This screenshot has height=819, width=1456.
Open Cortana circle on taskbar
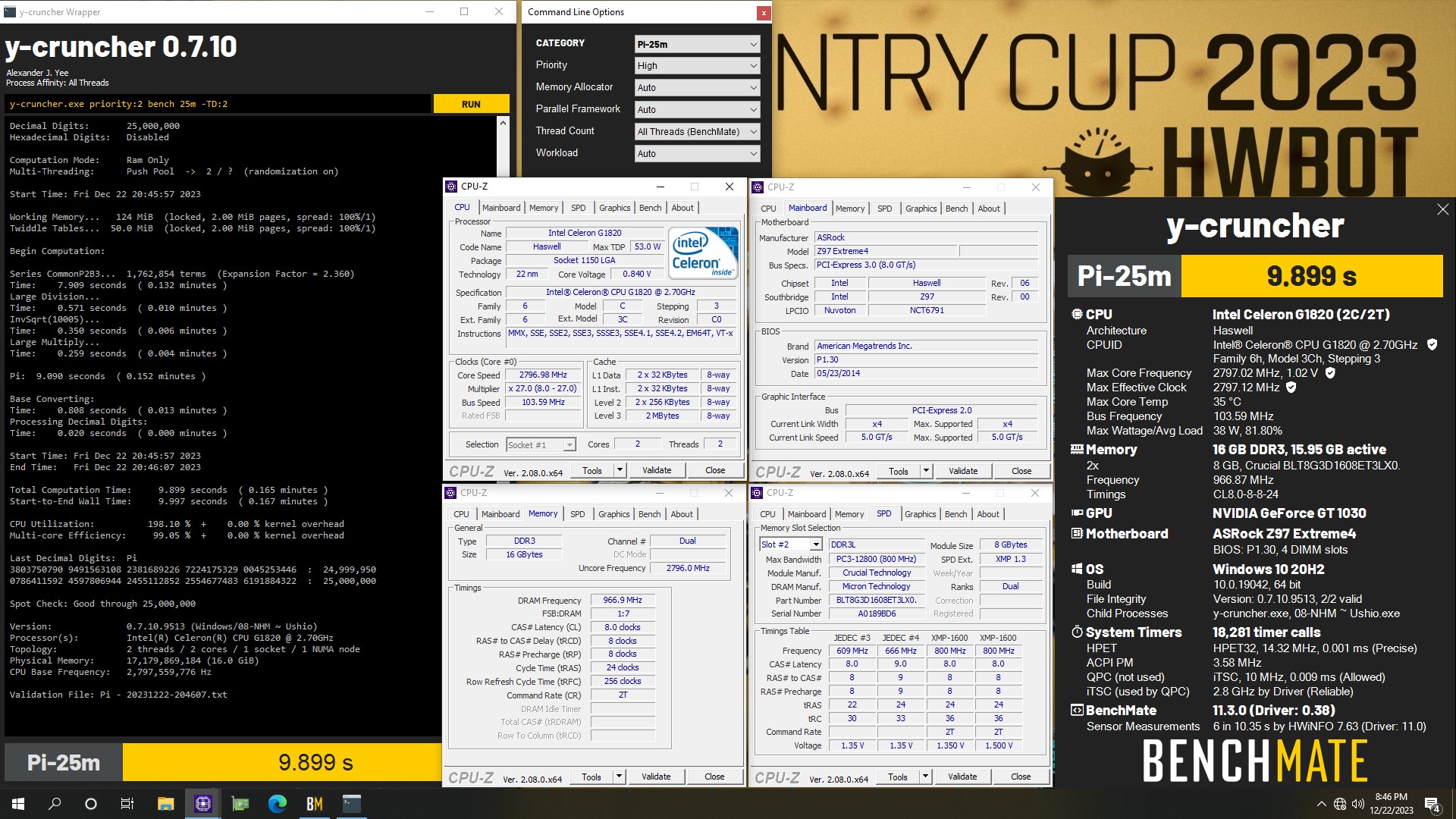coord(91,804)
